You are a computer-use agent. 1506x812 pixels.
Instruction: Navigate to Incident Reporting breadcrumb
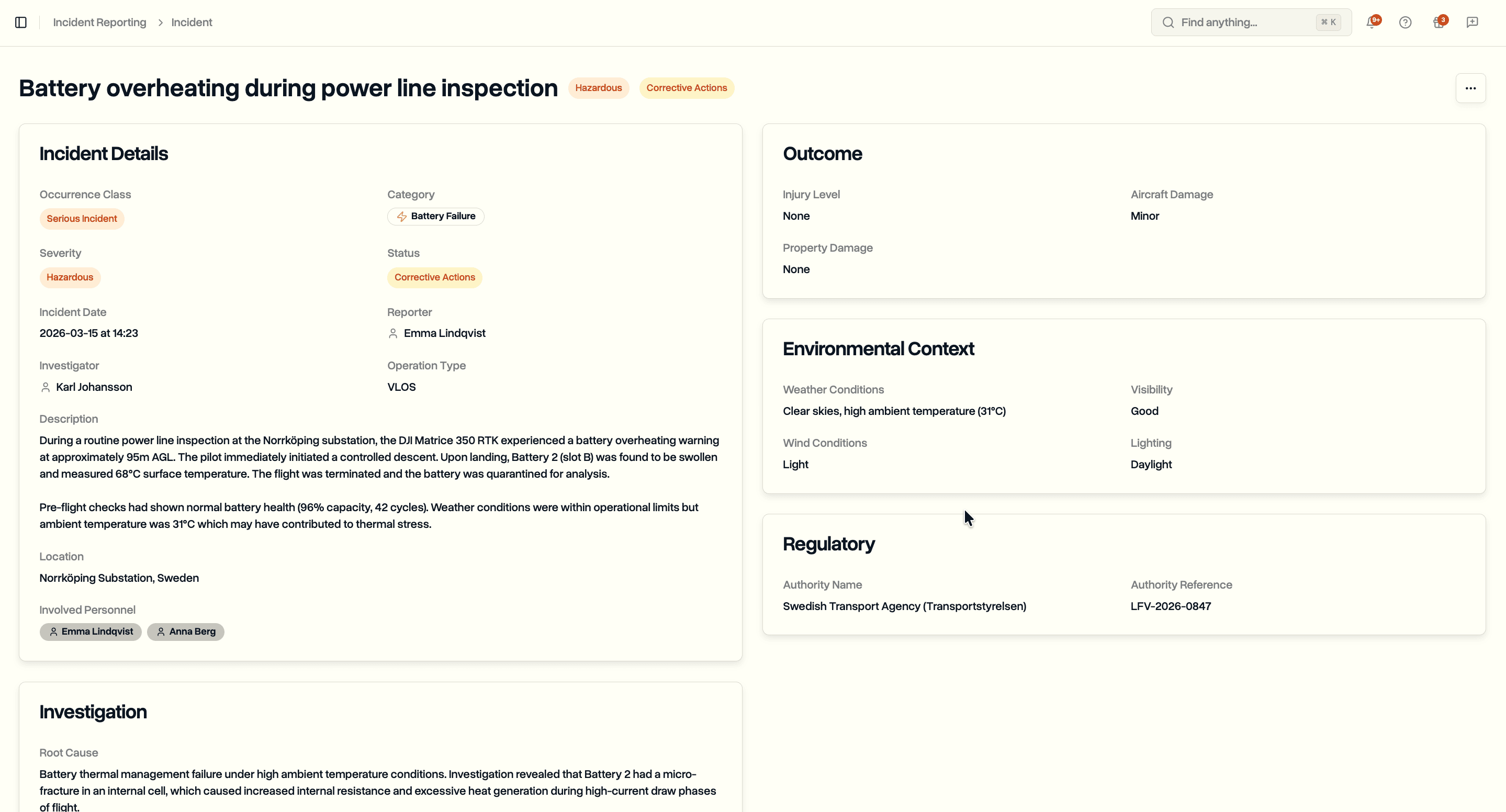click(x=99, y=22)
